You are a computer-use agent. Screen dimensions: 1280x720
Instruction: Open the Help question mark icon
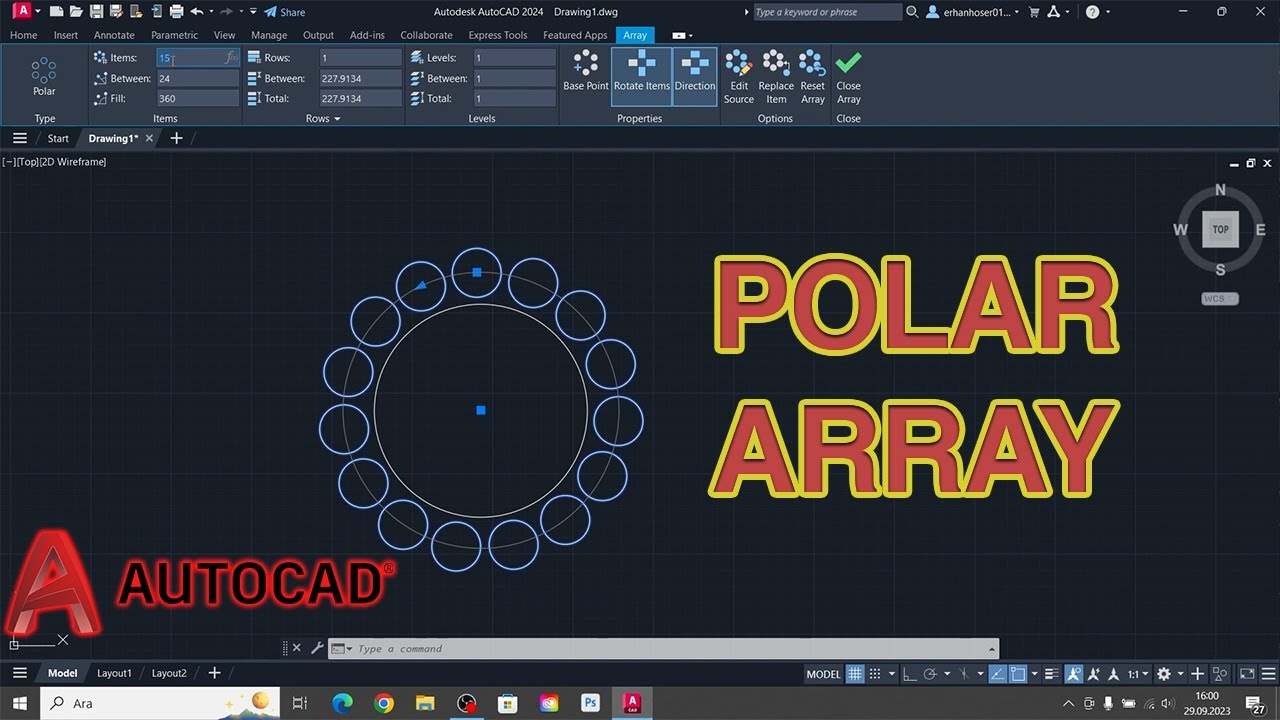click(x=1092, y=12)
